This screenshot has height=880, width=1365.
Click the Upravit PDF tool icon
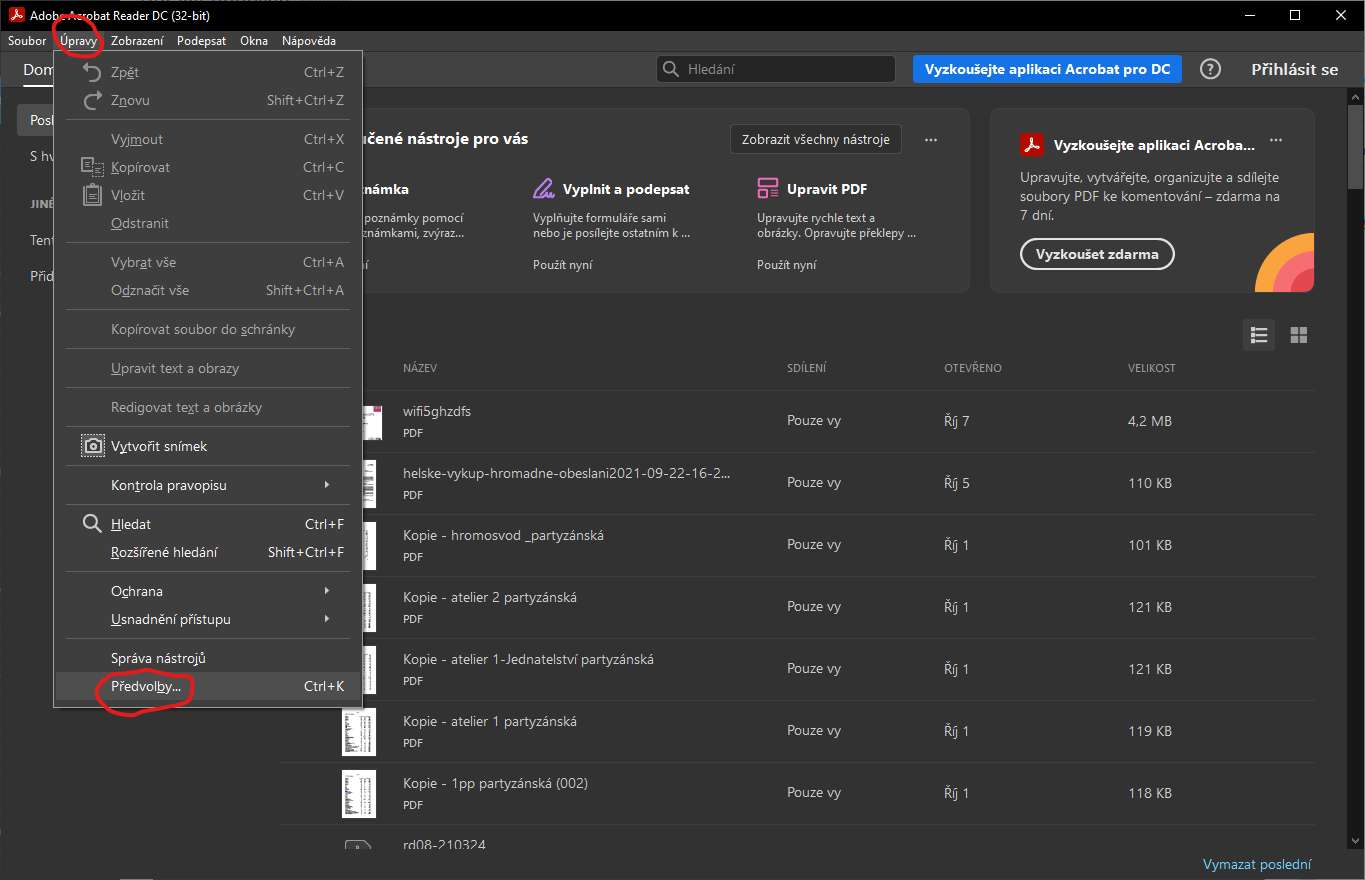pos(768,188)
